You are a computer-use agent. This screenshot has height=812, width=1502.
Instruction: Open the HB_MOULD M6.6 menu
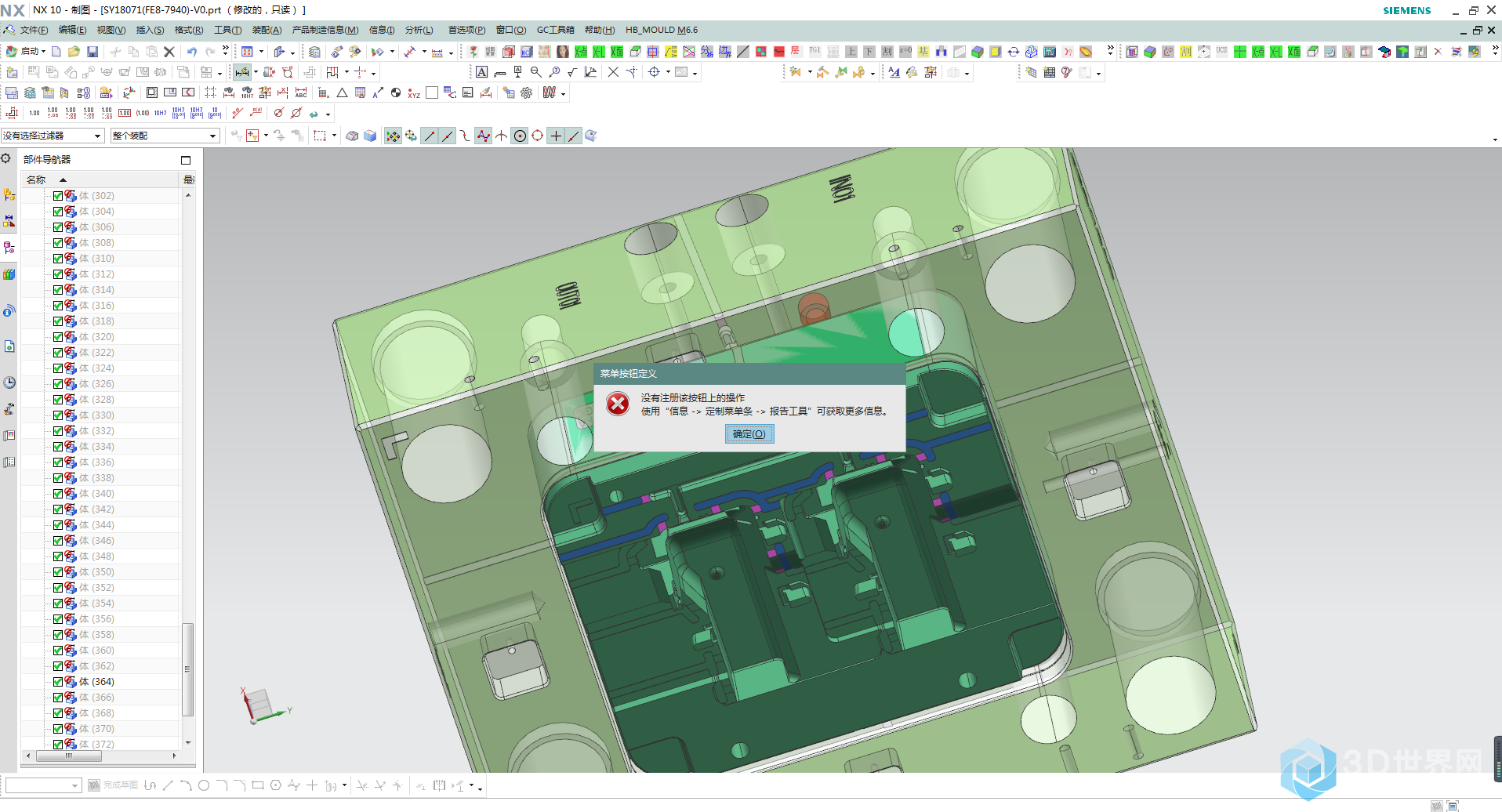click(x=662, y=31)
